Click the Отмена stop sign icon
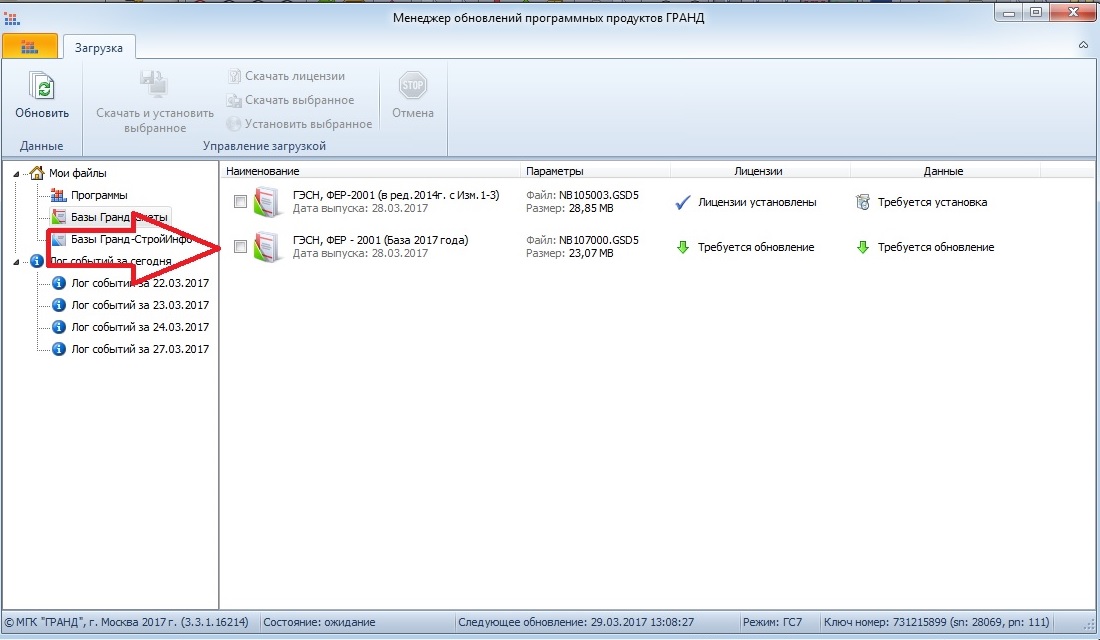The width and height of the screenshot is (1100, 640). click(412, 85)
